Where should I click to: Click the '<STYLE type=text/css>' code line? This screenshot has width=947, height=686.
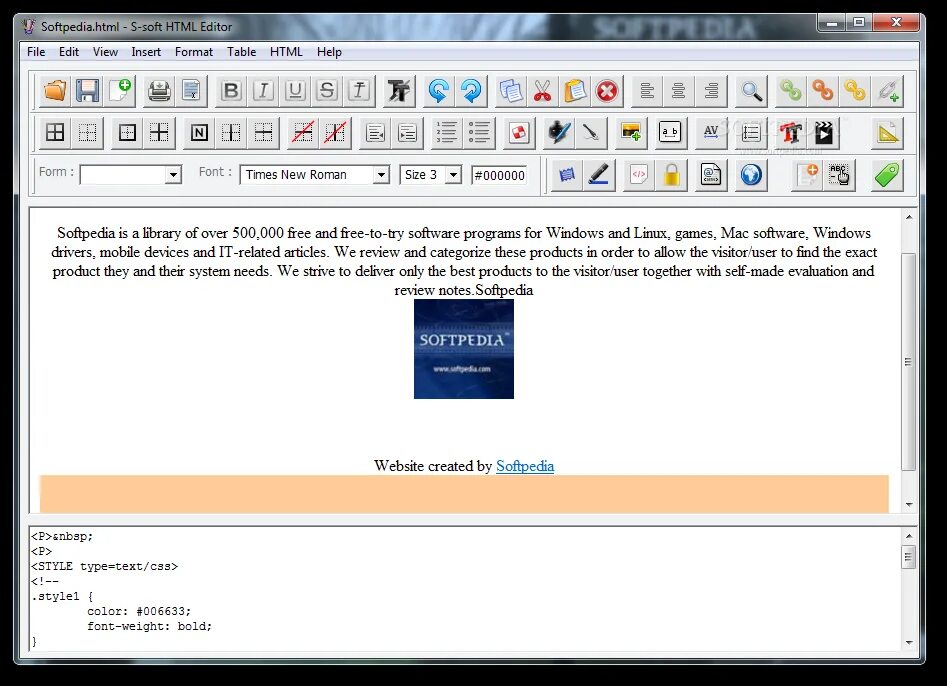click(104, 566)
